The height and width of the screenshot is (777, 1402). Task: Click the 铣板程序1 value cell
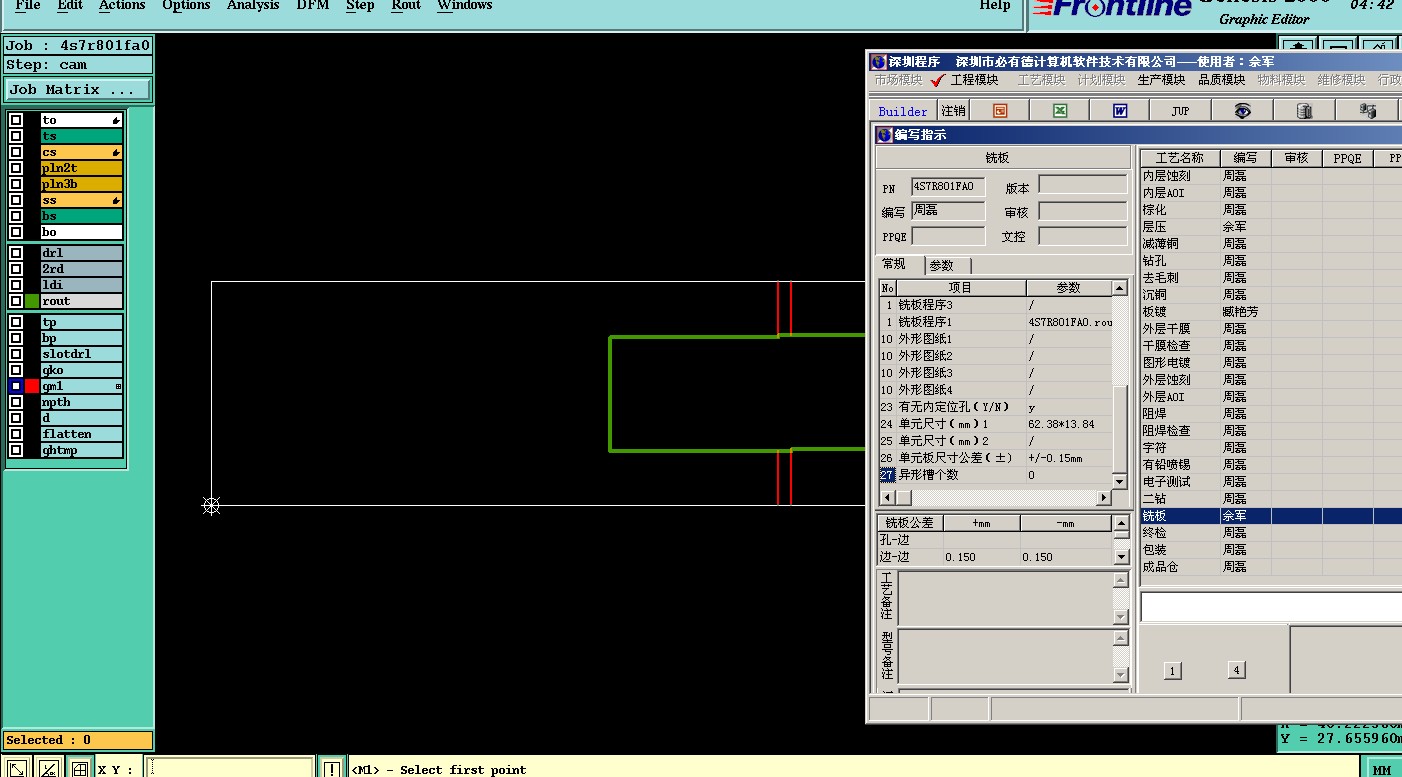click(x=1069, y=322)
